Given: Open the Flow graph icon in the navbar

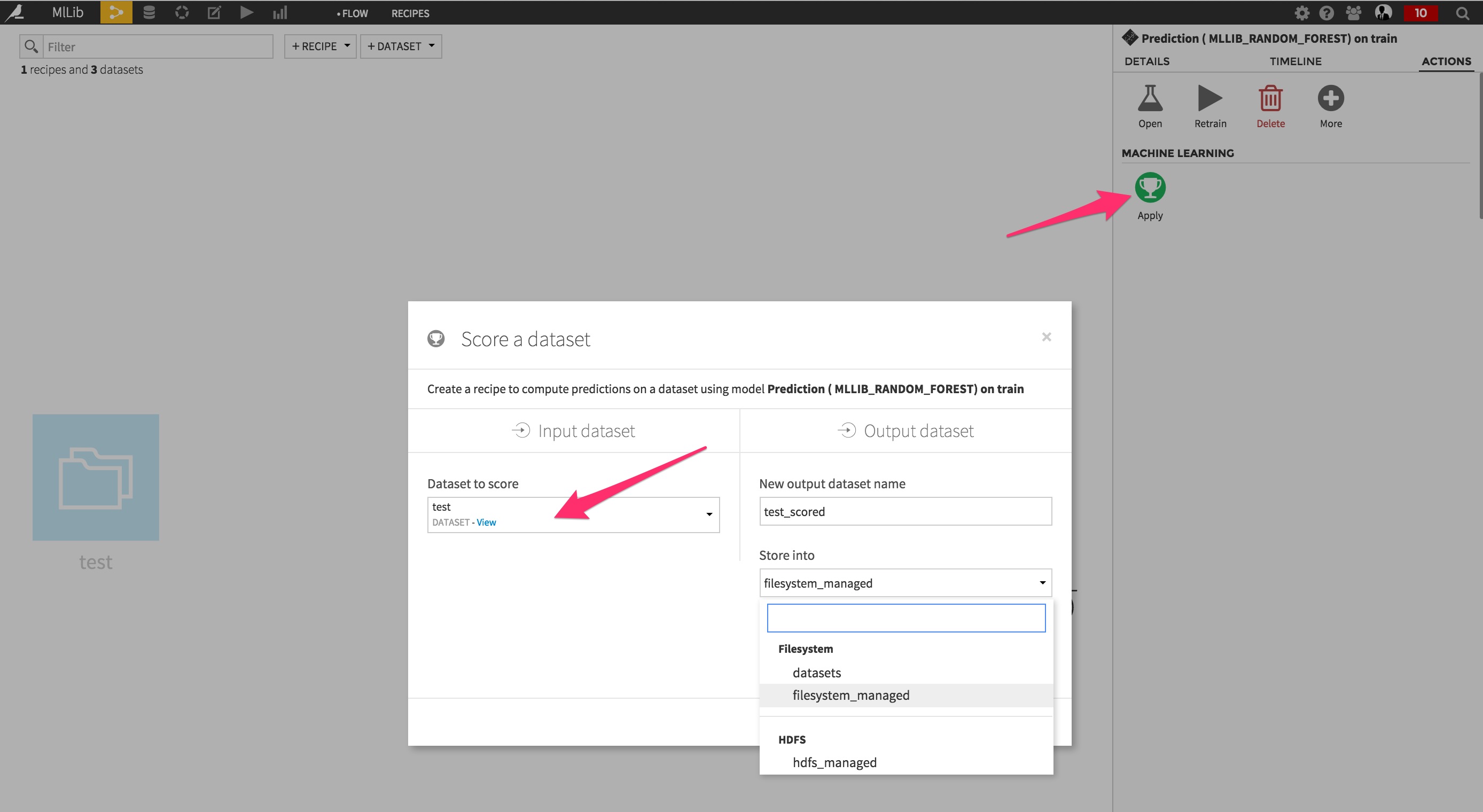Looking at the screenshot, I should (x=116, y=12).
